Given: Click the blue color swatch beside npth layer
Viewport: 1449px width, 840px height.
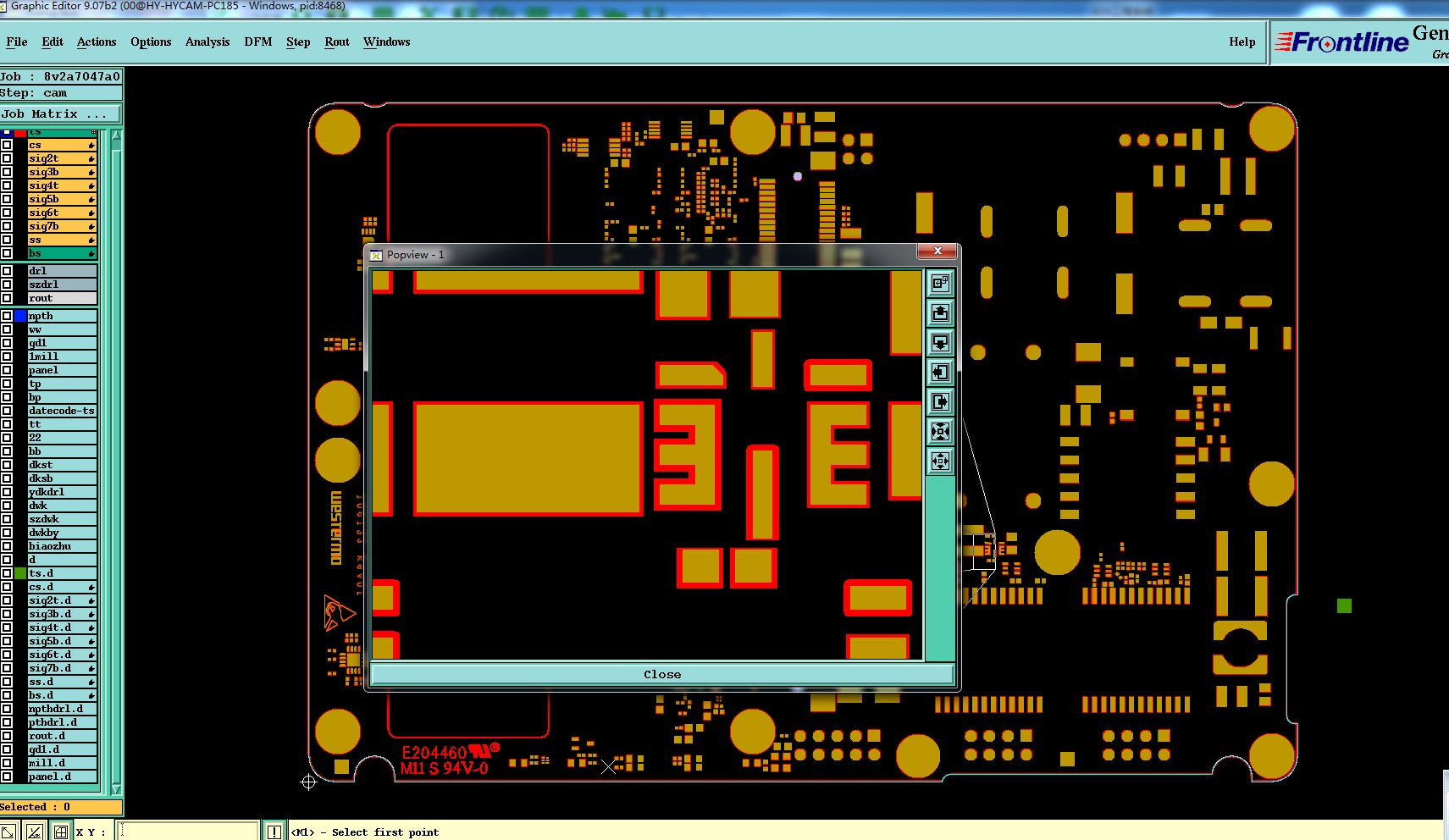Looking at the screenshot, I should tap(20, 316).
